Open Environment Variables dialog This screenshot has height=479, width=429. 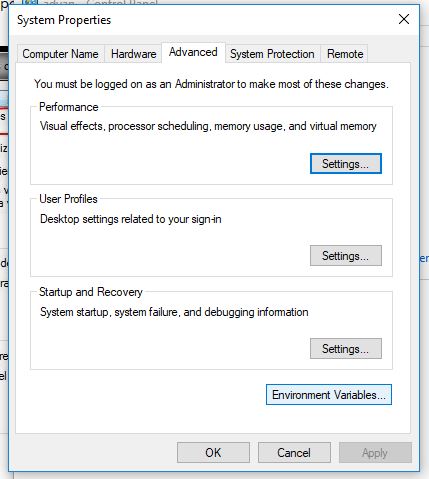point(329,395)
